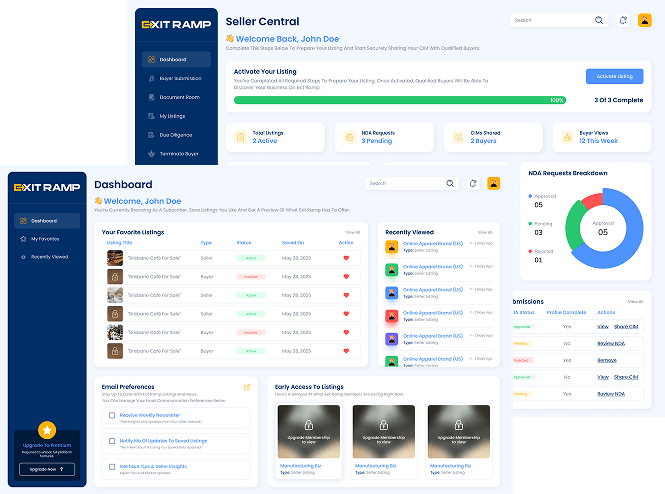The image size is (665, 494).
Task: Check Notify Me Of Updates To Saved Listings
Action: tap(111, 441)
